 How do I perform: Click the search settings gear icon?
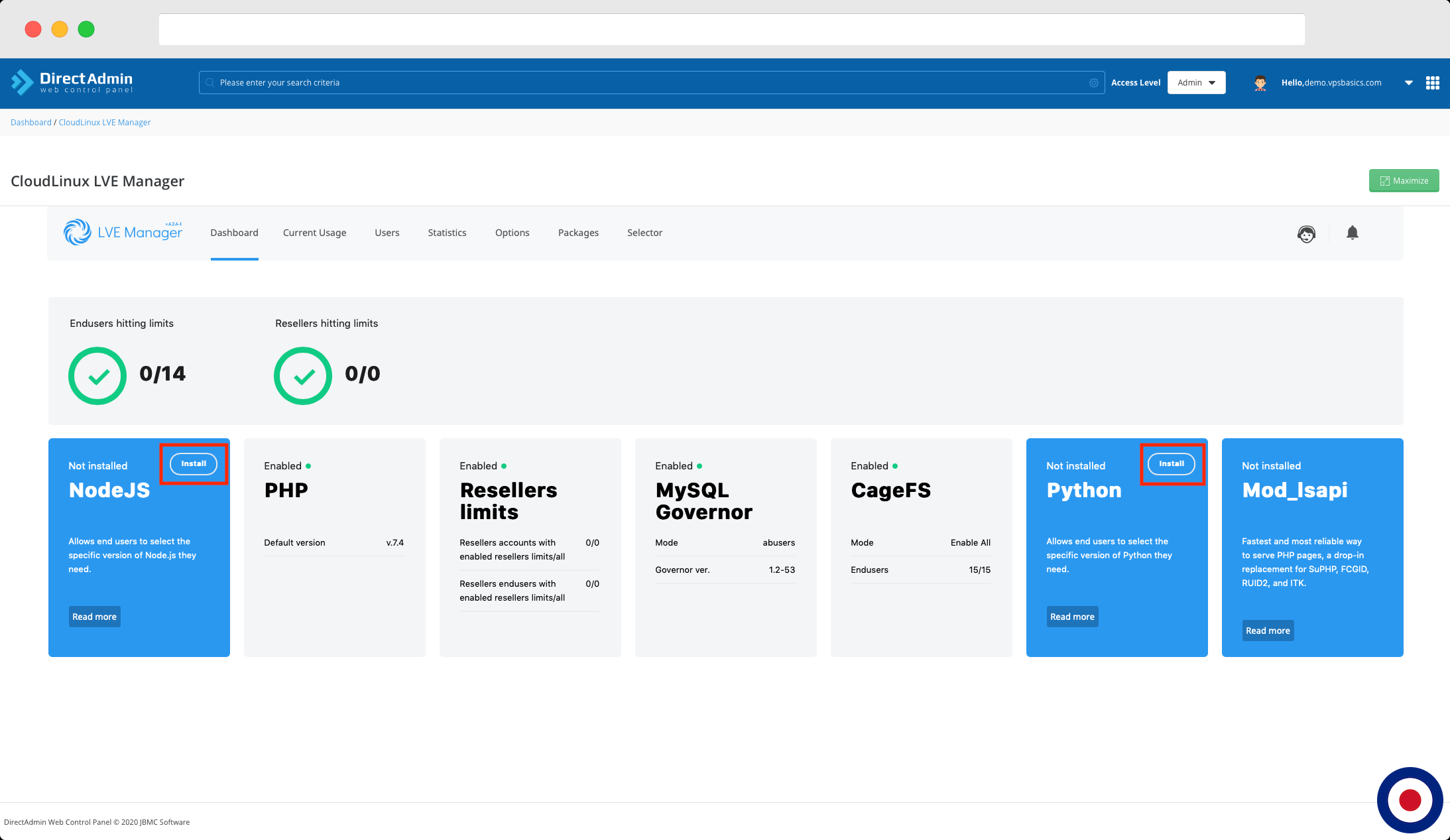(x=1093, y=83)
